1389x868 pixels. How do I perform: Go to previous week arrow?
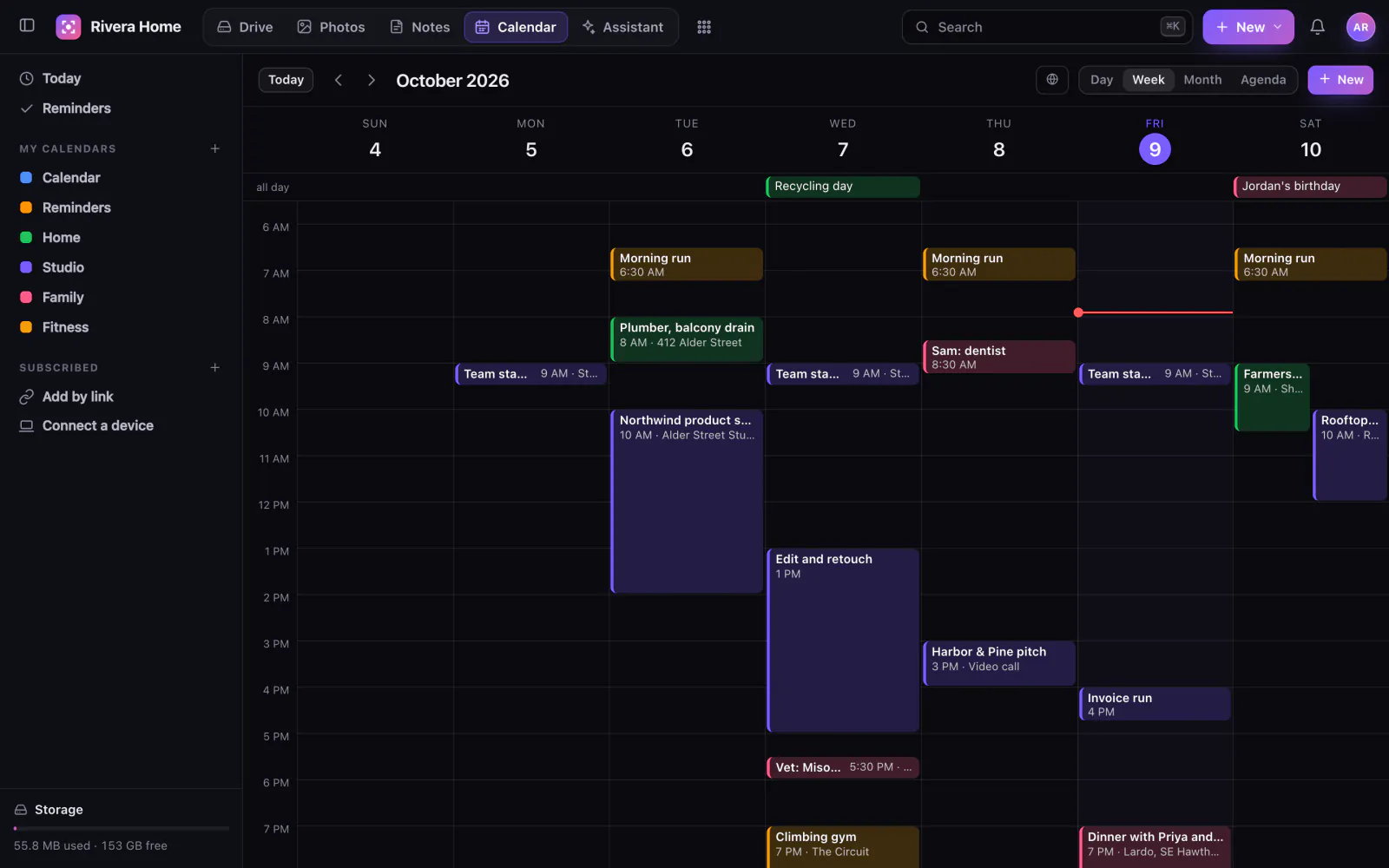[339, 80]
